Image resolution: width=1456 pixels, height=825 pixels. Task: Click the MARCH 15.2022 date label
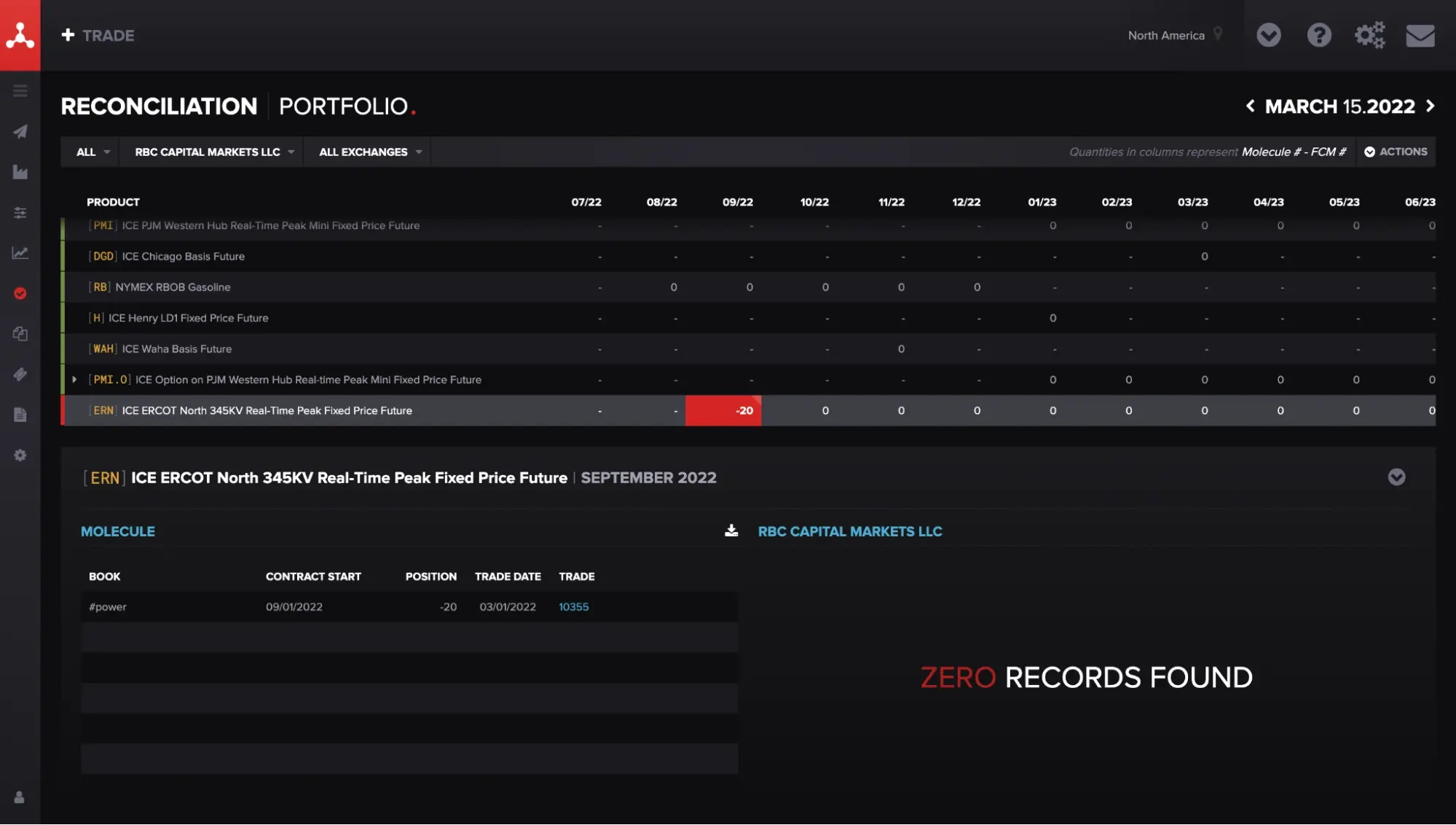coord(1339,106)
